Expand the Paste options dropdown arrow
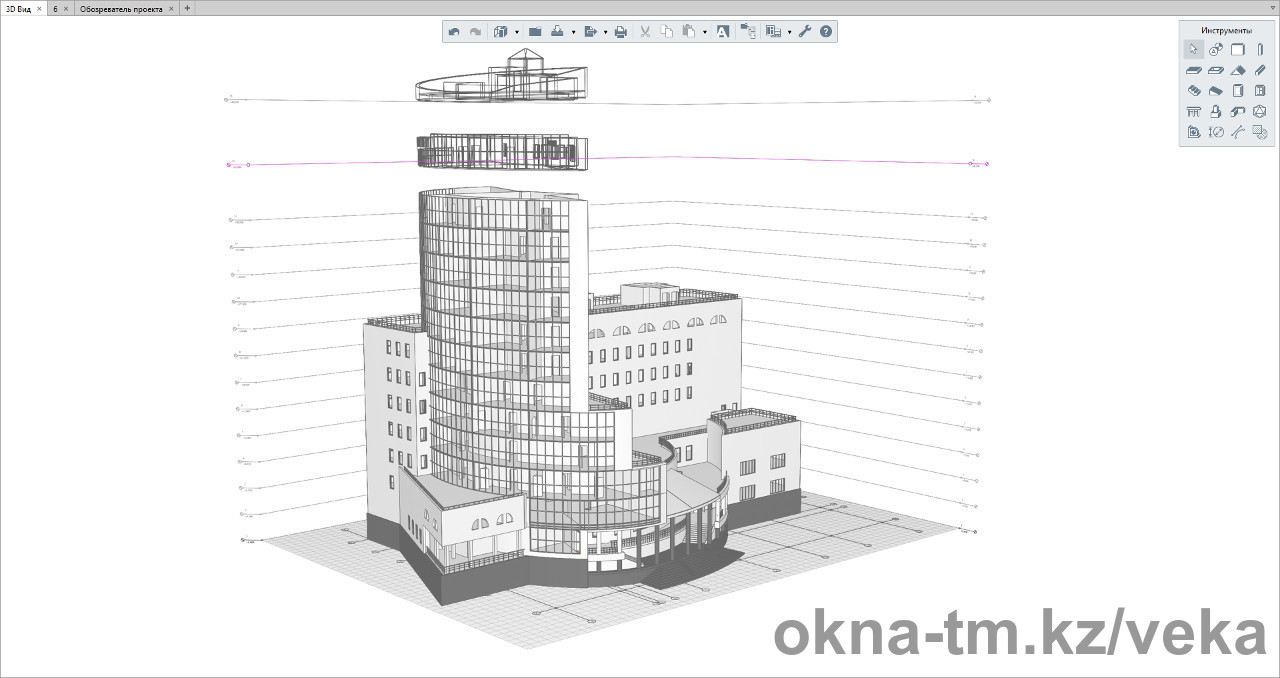This screenshot has height=678, width=1280. (705, 31)
